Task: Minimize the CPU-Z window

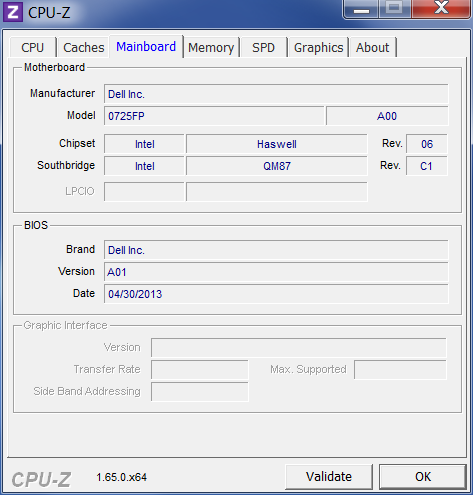Action: click(x=361, y=9)
